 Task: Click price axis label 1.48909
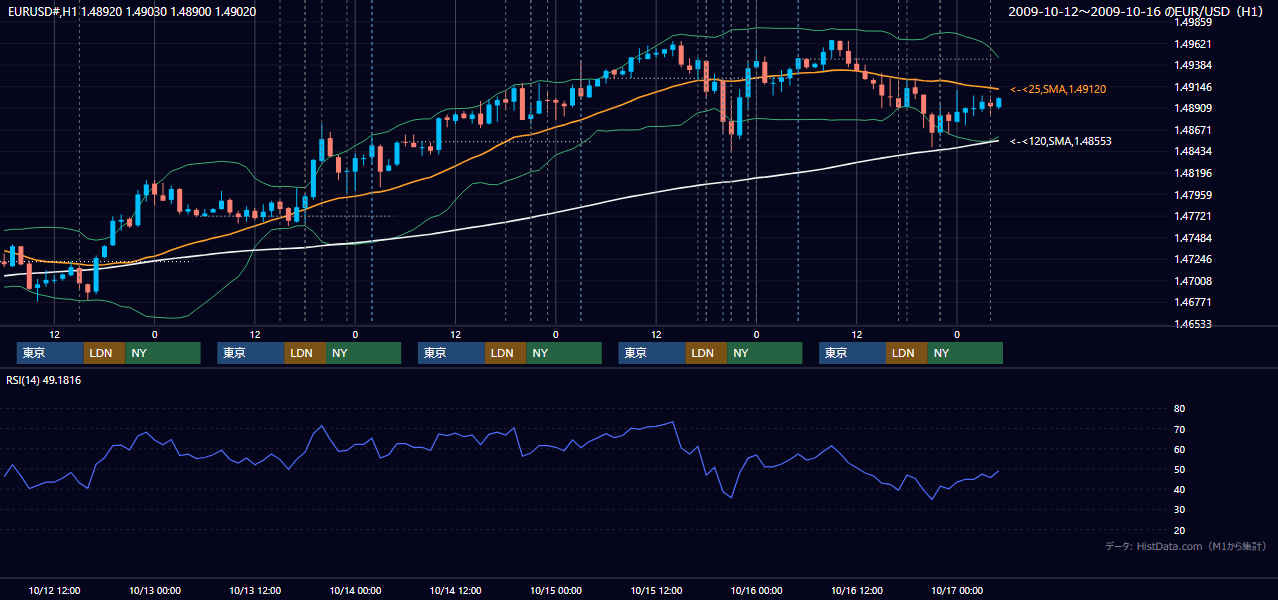(x=1193, y=108)
